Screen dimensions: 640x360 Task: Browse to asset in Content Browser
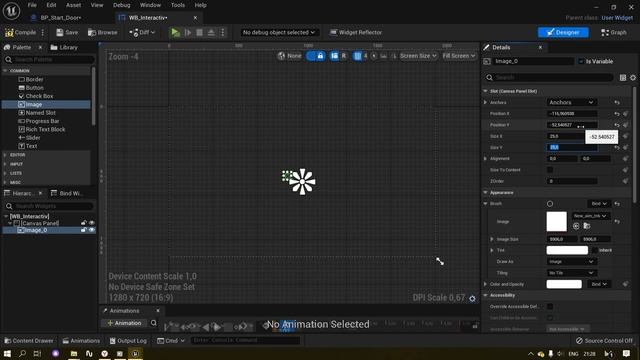point(102,32)
